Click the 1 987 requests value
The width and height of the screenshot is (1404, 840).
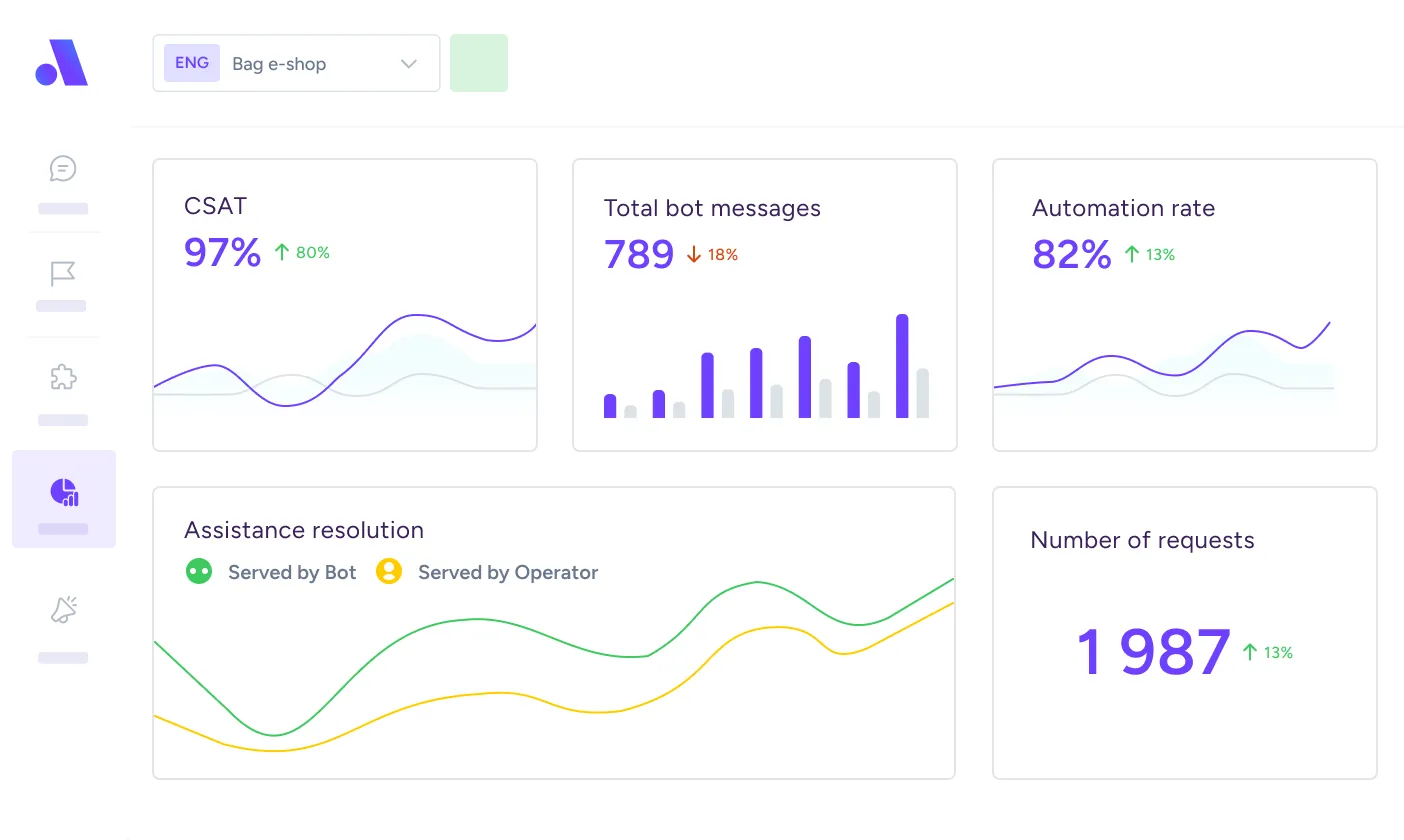coord(1153,652)
